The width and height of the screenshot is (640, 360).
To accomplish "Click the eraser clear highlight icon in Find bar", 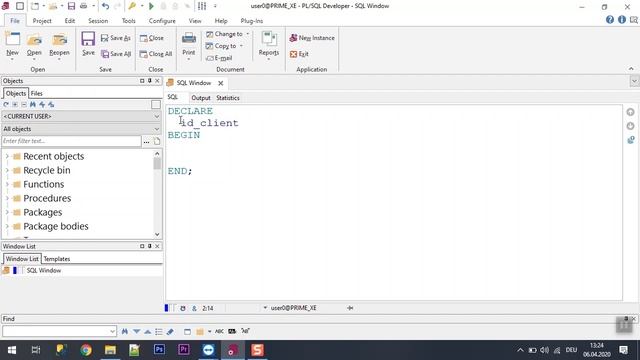I will click(170, 331).
